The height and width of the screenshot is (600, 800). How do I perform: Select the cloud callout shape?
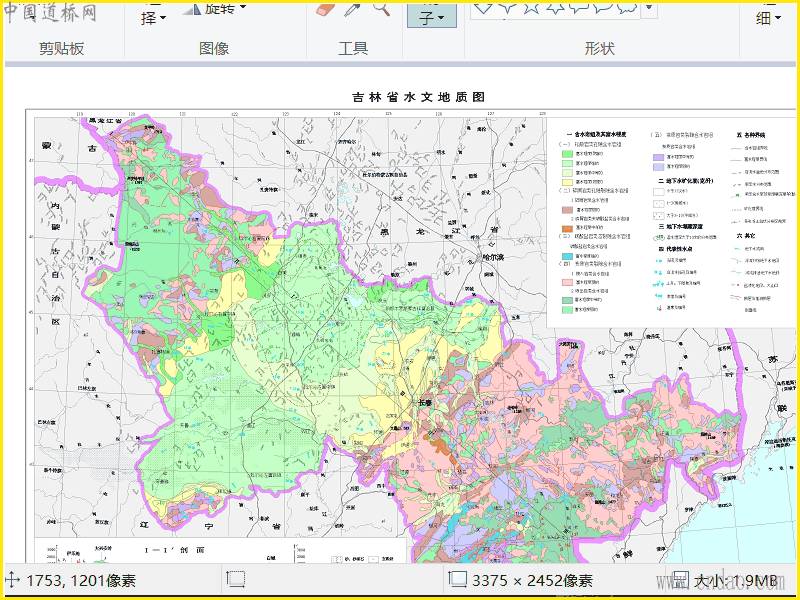point(627,8)
